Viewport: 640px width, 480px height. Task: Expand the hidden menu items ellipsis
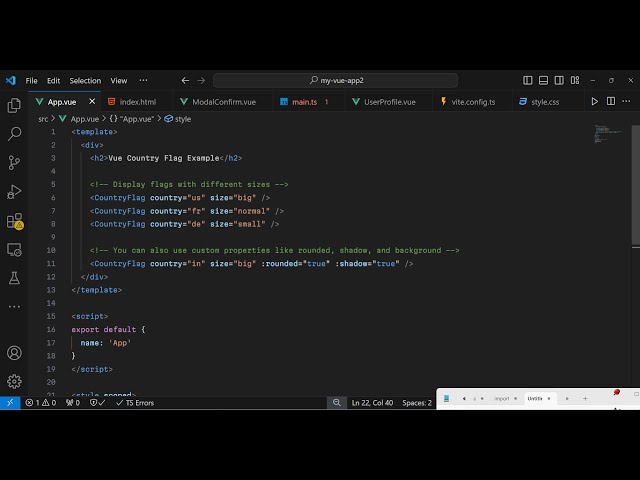pyautogui.click(x=143, y=80)
